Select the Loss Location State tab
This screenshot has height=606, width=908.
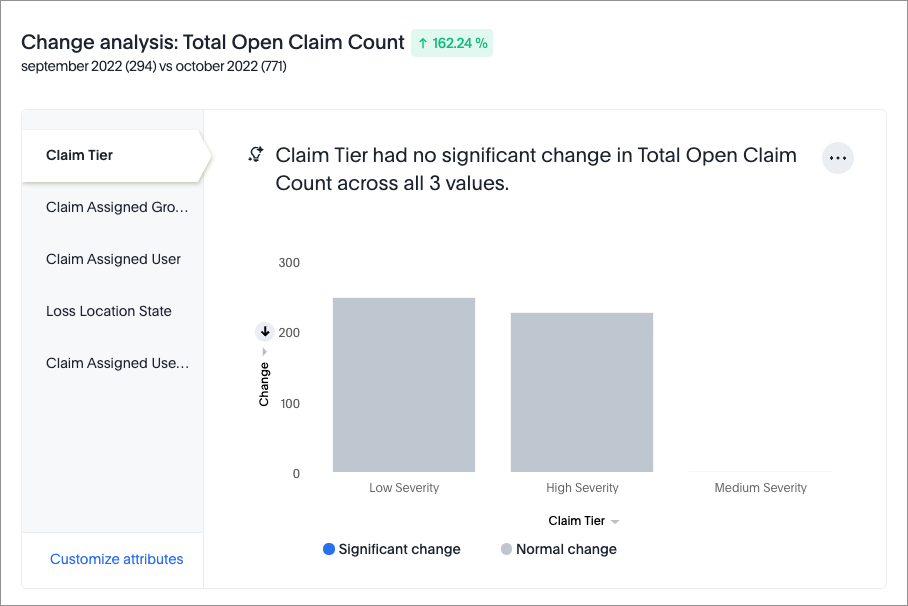pos(109,311)
